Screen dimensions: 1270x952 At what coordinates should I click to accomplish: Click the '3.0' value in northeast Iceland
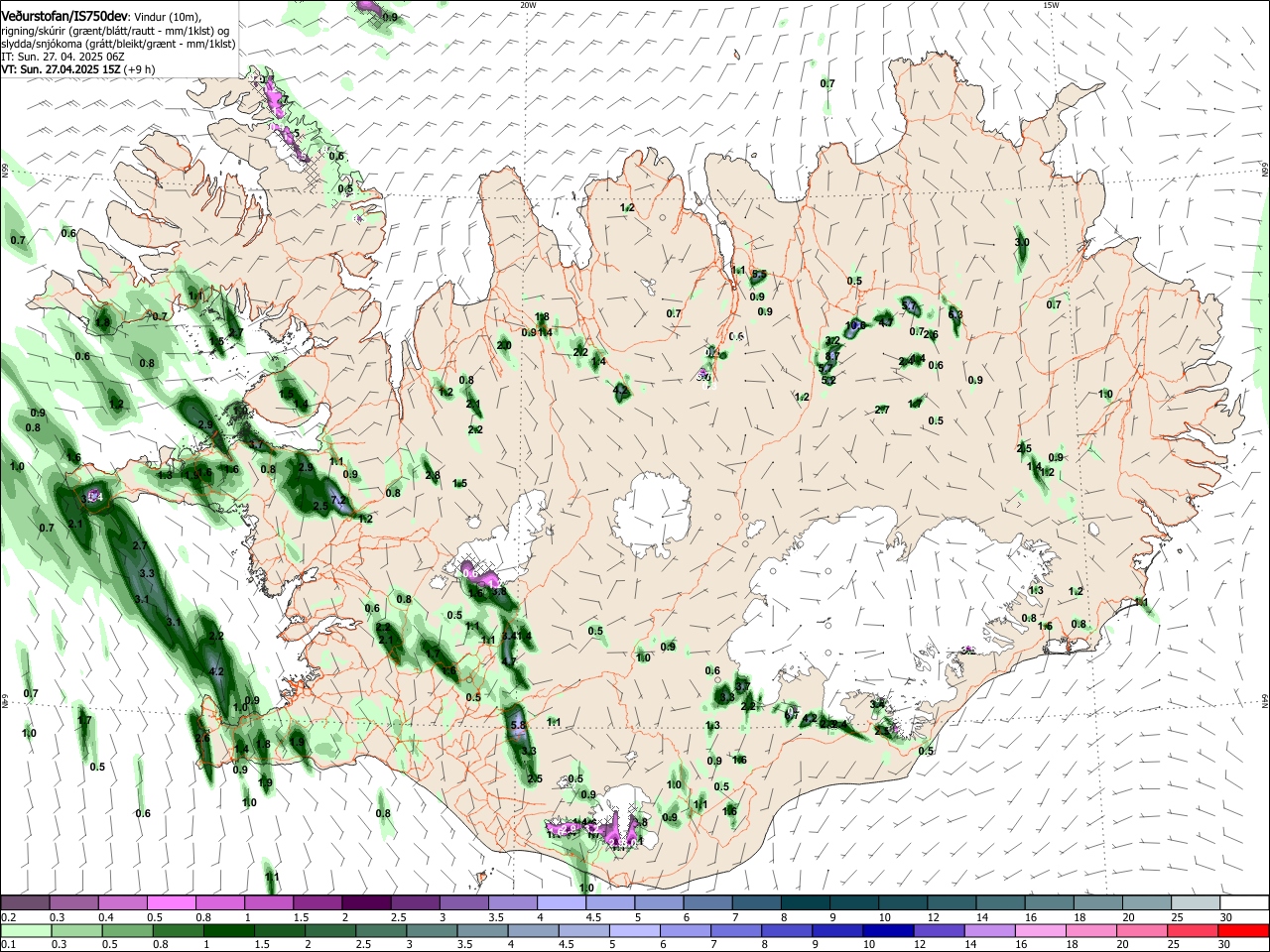pyautogui.click(x=1022, y=242)
